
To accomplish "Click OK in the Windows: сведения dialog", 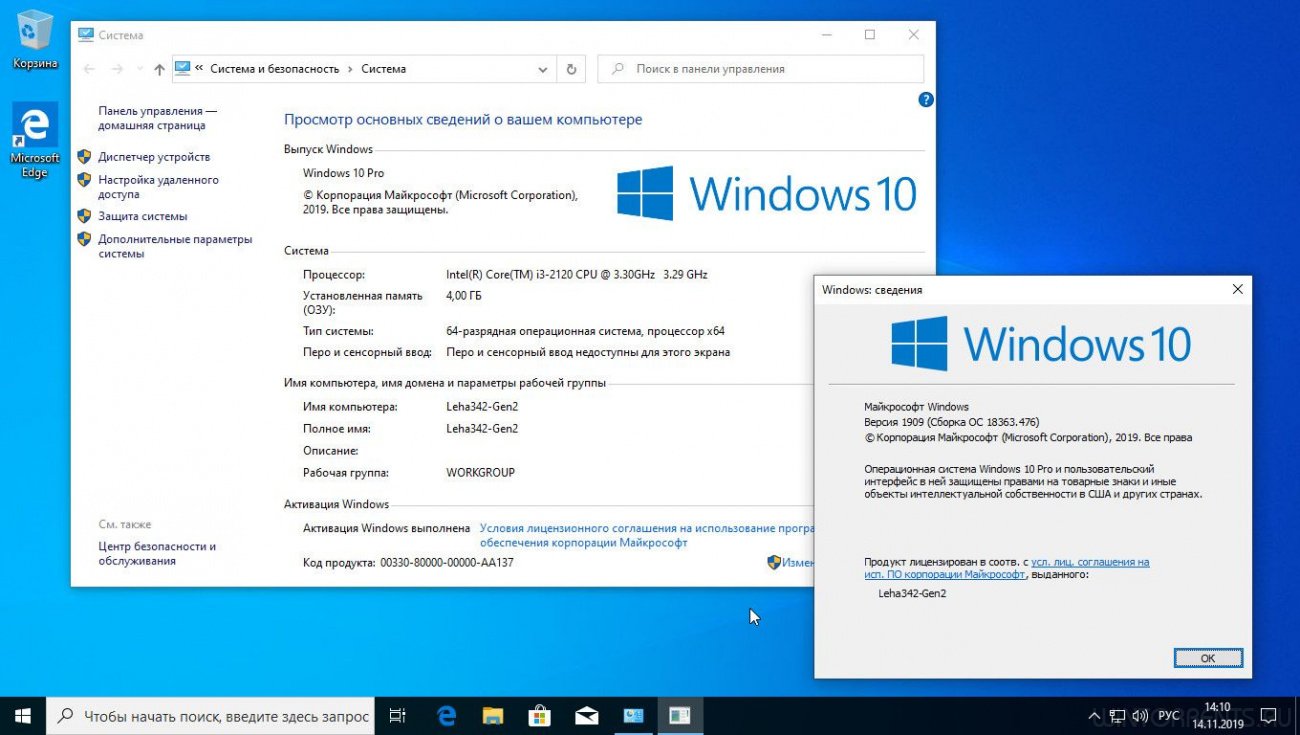I will [x=1207, y=658].
